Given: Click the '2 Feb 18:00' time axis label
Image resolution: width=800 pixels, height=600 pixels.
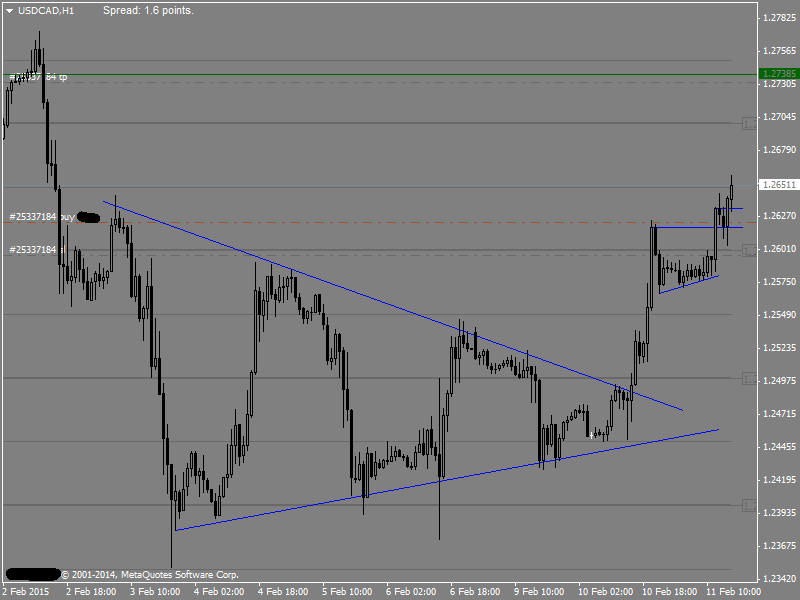Looking at the screenshot, I should (91, 592).
